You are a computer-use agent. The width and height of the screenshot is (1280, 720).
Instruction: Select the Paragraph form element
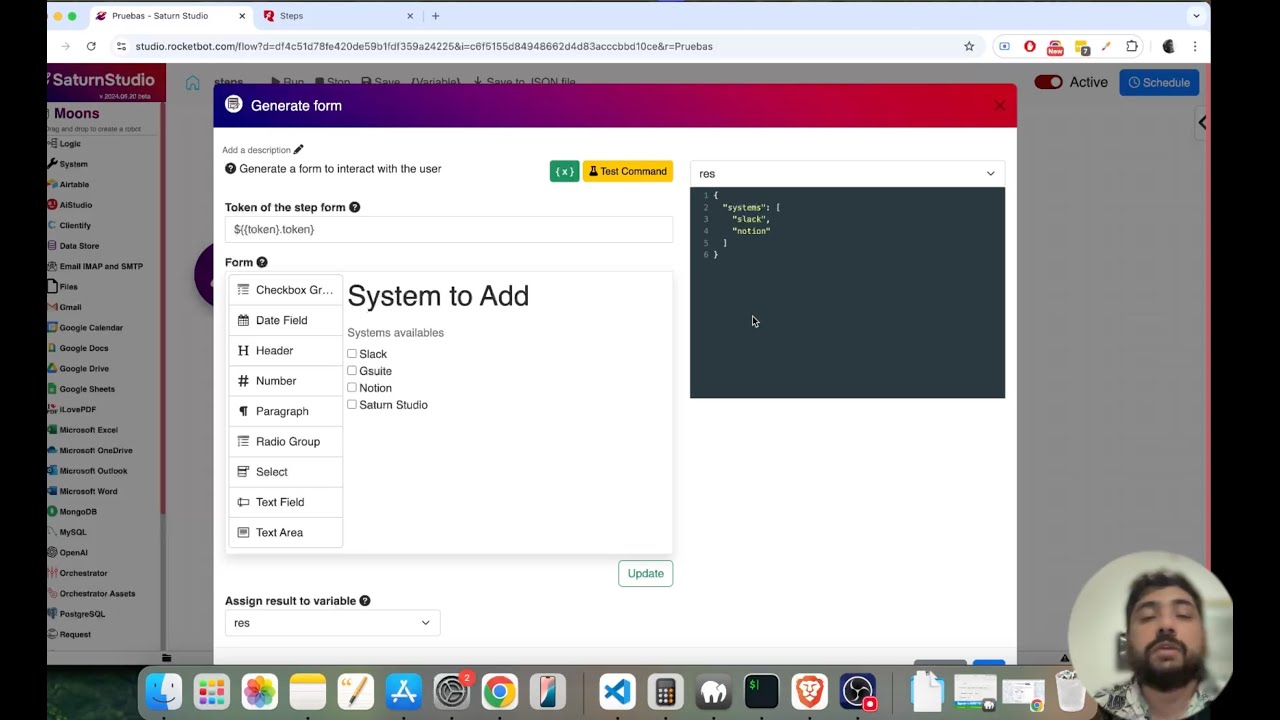(285, 411)
